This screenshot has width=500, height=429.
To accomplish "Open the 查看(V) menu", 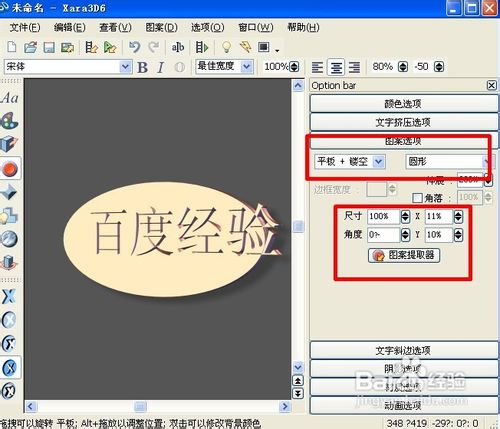I will [115, 27].
